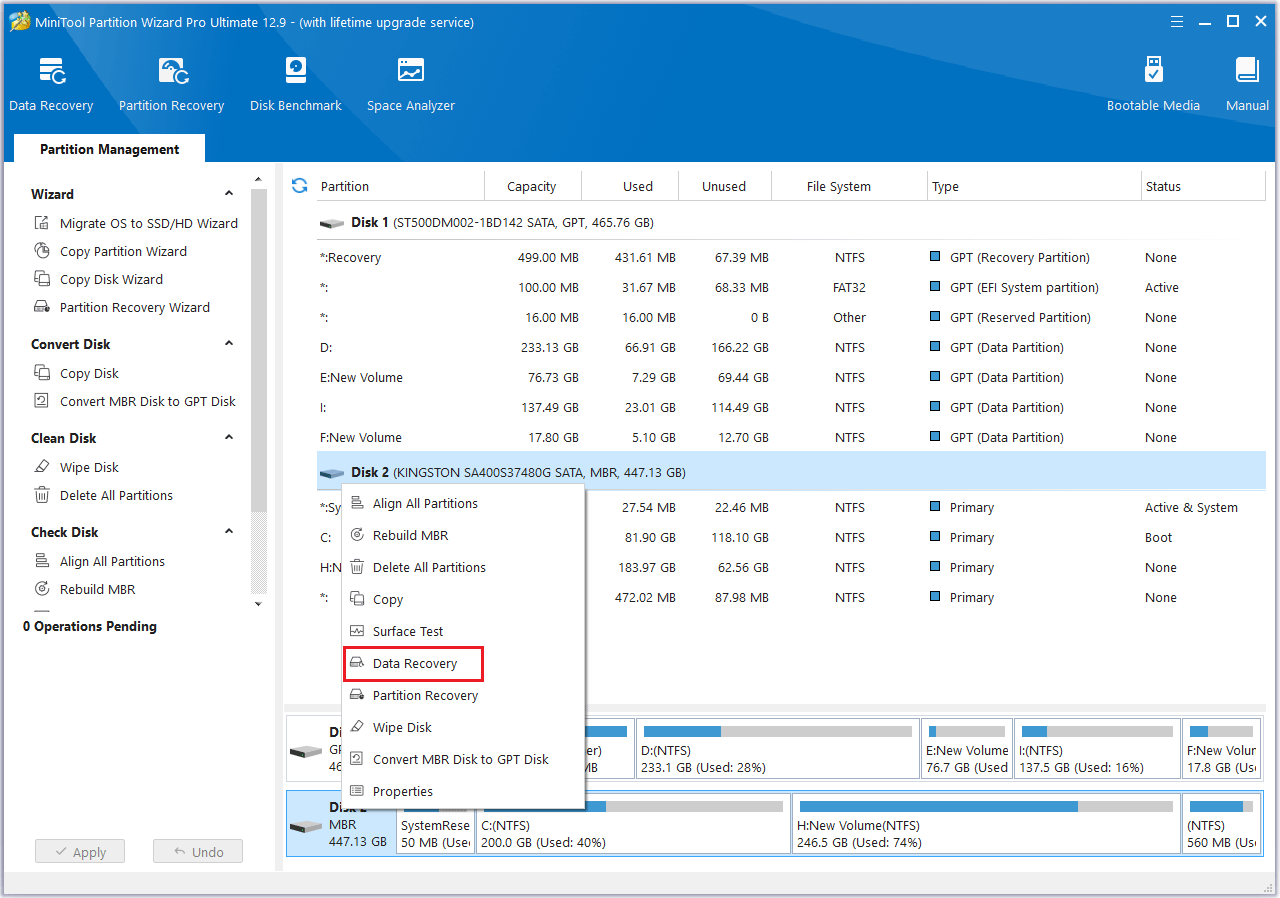
Task: Click Active & System status cell
Action: pyautogui.click(x=1191, y=508)
